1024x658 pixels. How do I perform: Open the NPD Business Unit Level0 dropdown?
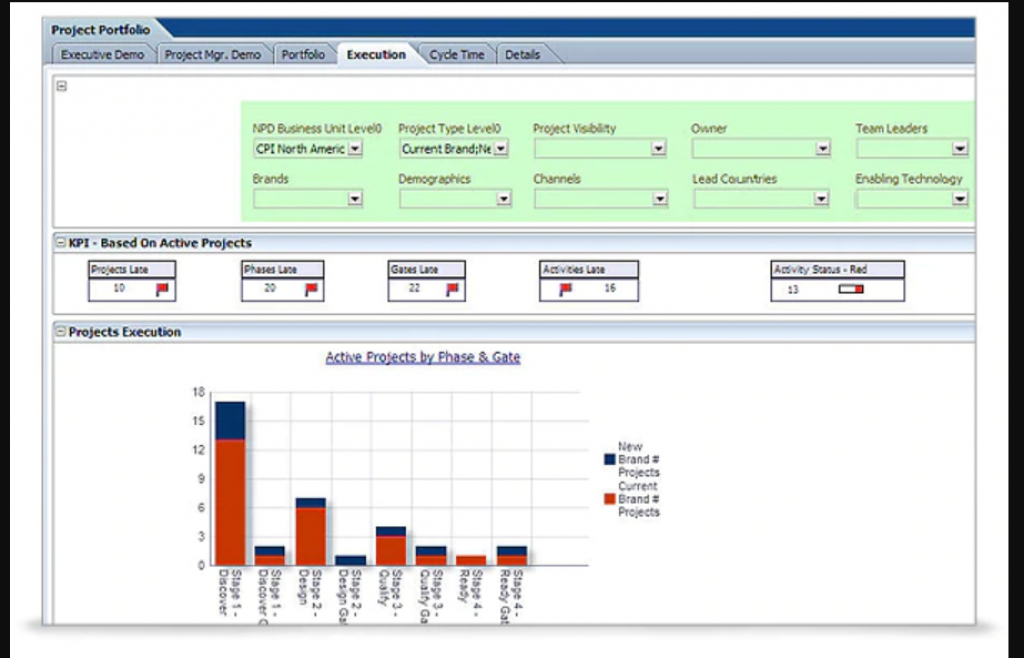tap(357, 148)
